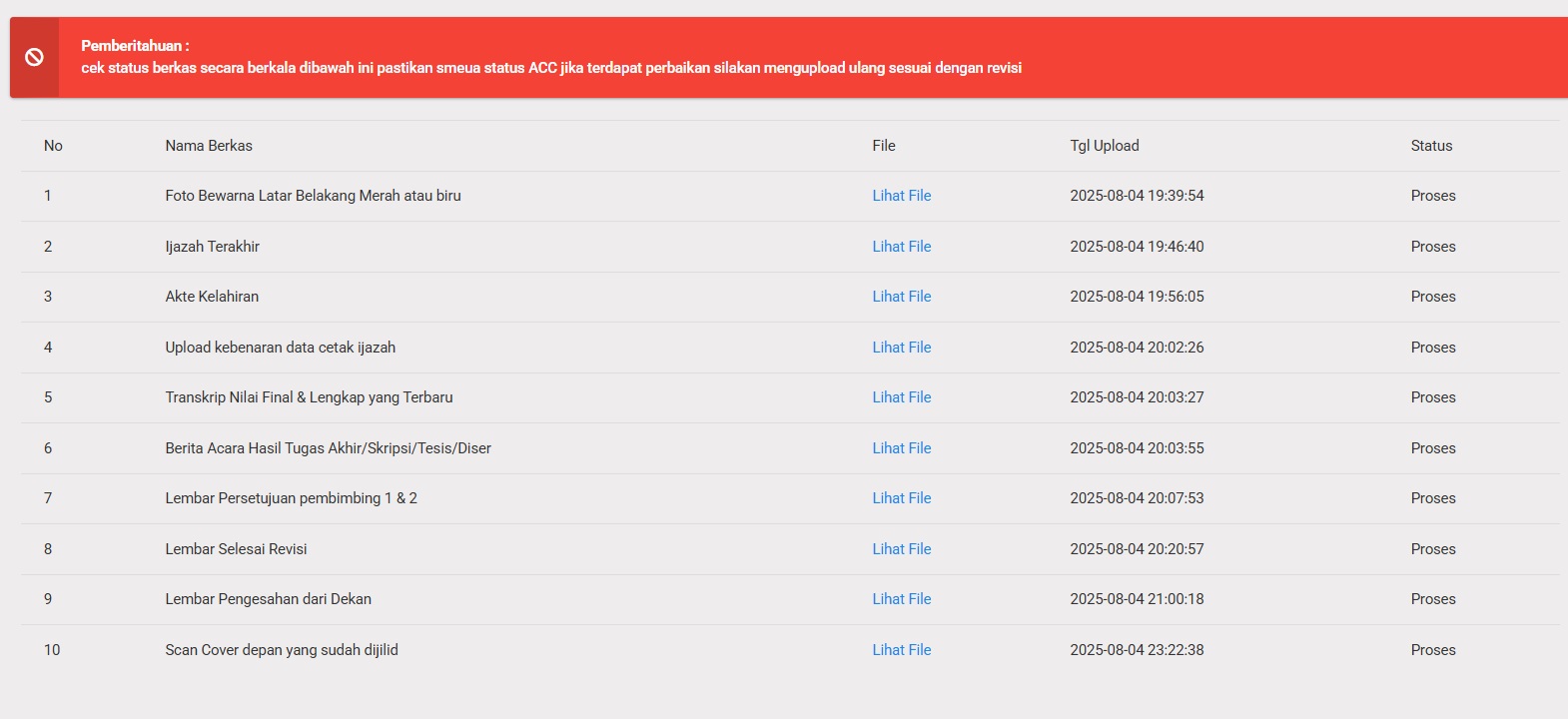This screenshot has width=1568, height=719.
Task: Click the No column header
Action: tap(53, 146)
